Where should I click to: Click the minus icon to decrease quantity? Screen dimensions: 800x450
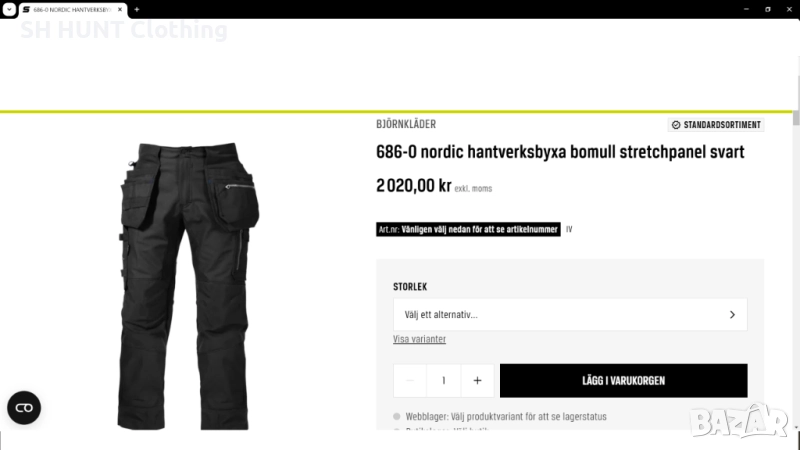(410, 381)
